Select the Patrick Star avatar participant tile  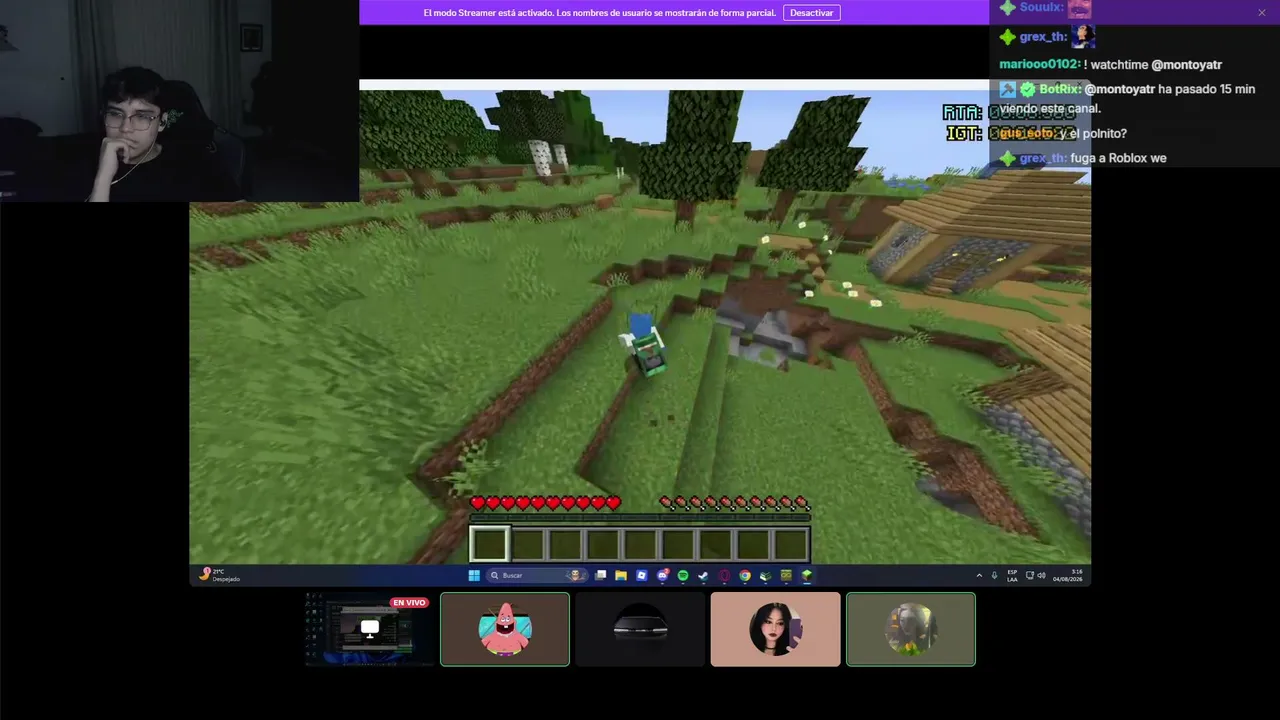tap(505, 629)
